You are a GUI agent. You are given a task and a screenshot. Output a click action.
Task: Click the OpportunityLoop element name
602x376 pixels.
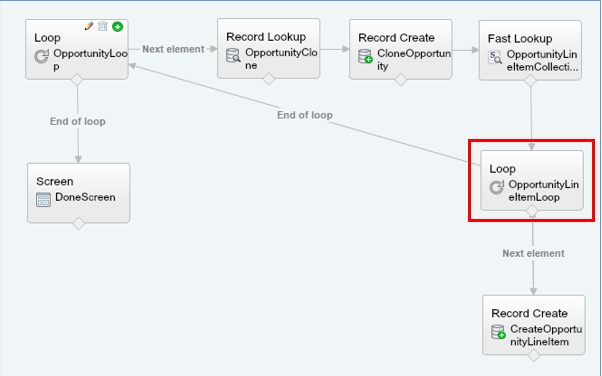[90, 60]
